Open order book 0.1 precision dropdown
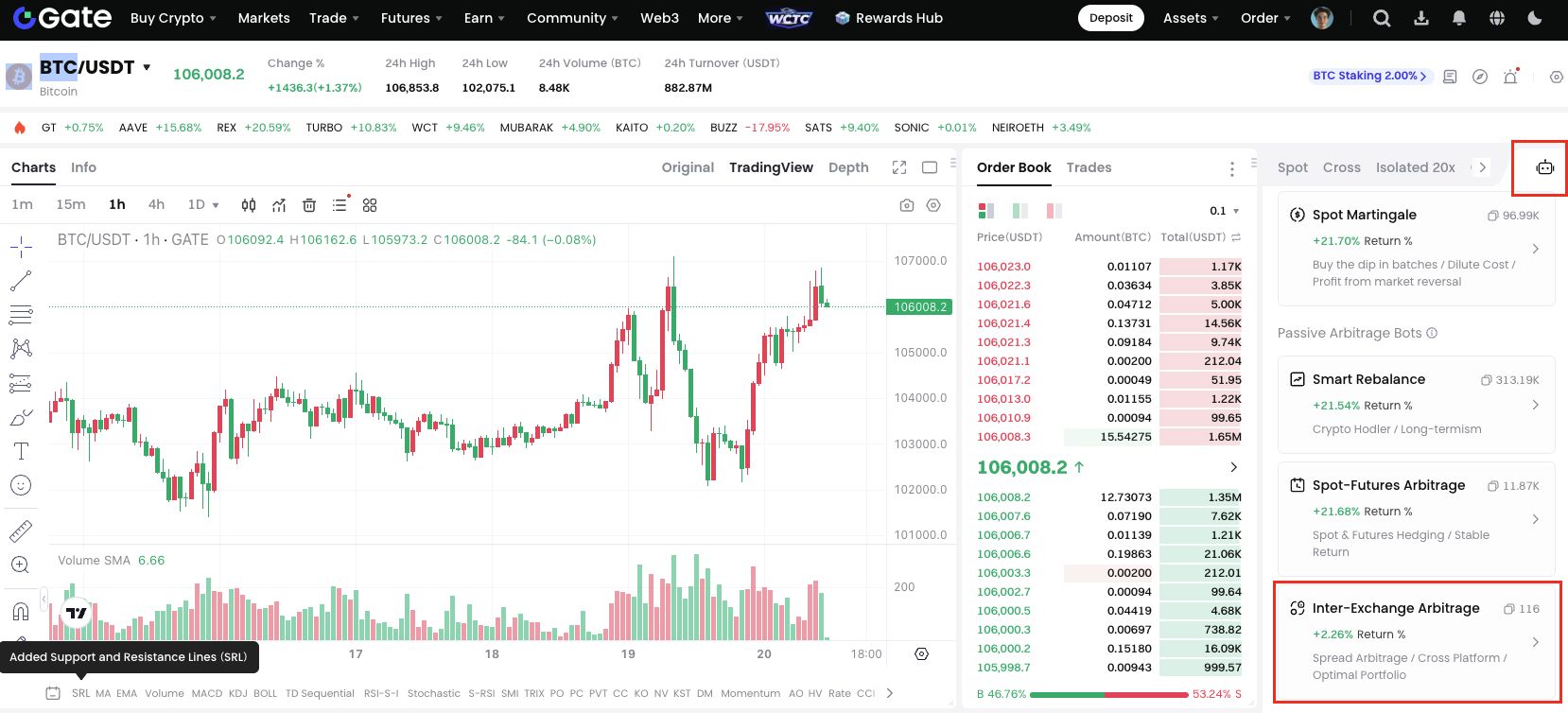This screenshot has height=713, width=1568. [x=1225, y=211]
